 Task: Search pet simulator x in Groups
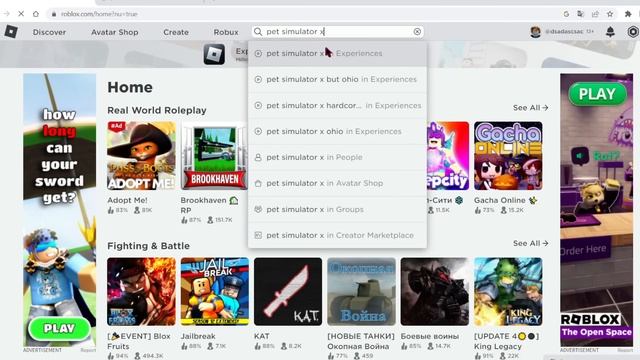[x=338, y=209]
